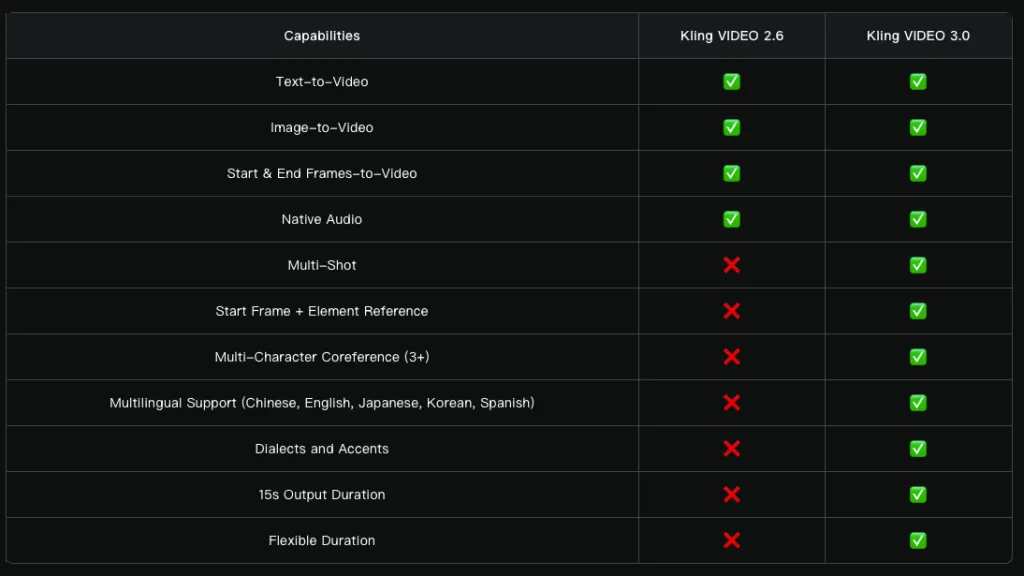Image resolution: width=1024 pixels, height=576 pixels.
Task: Click the green check for Text-to-Video under Kling VIDEO 2.6
Action: click(x=731, y=82)
